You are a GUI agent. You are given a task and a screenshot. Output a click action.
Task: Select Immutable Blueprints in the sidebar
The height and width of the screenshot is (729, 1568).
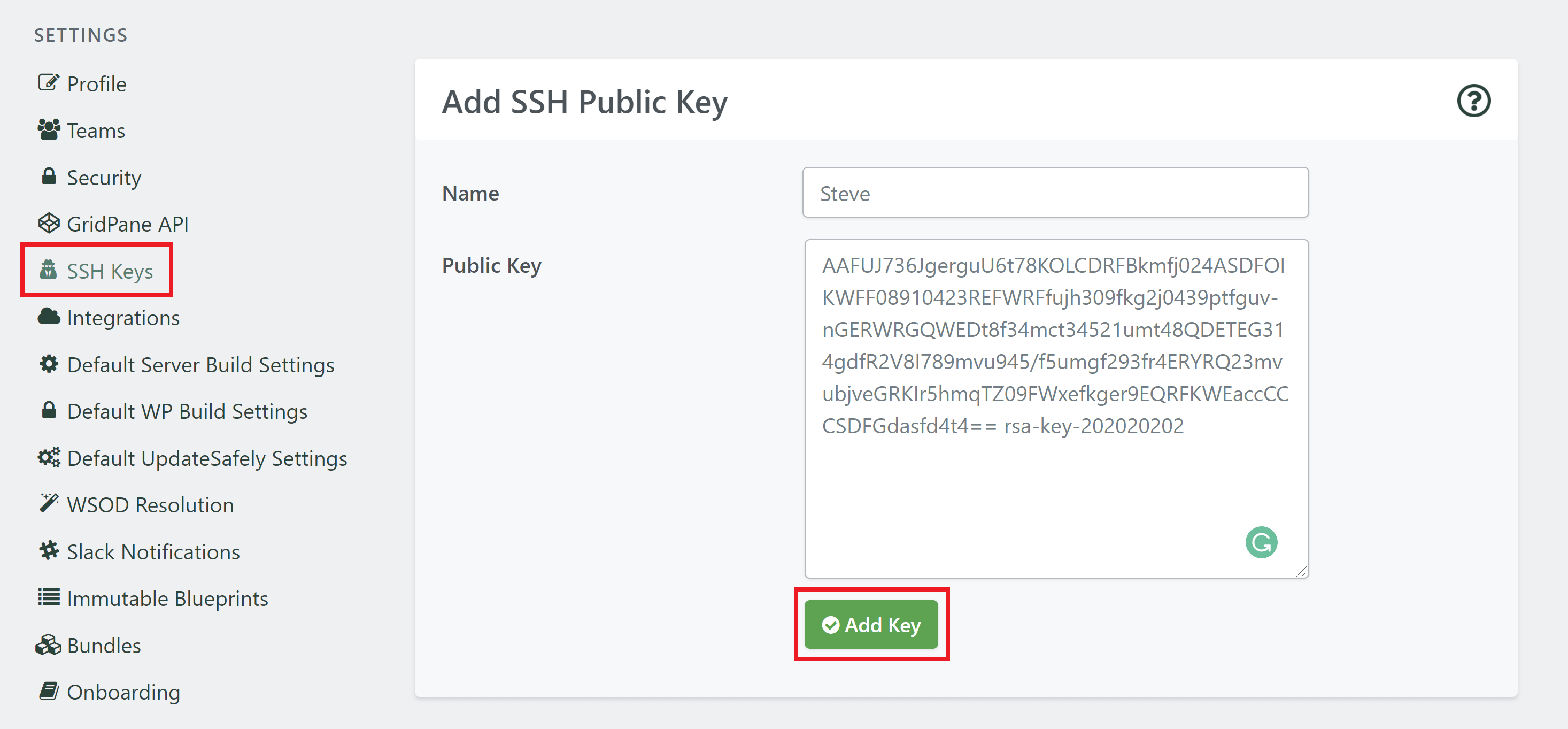167,598
